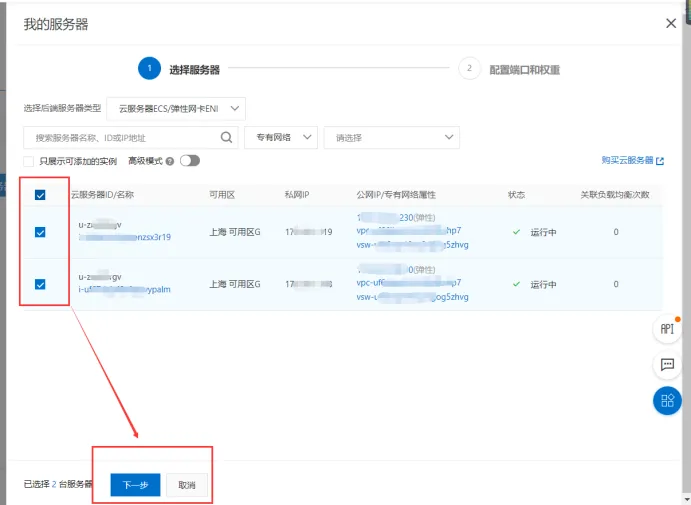Image resolution: width=691 pixels, height=505 pixels.
Task: Click the 私网IP column header
Action: click(x=297, y=195)
